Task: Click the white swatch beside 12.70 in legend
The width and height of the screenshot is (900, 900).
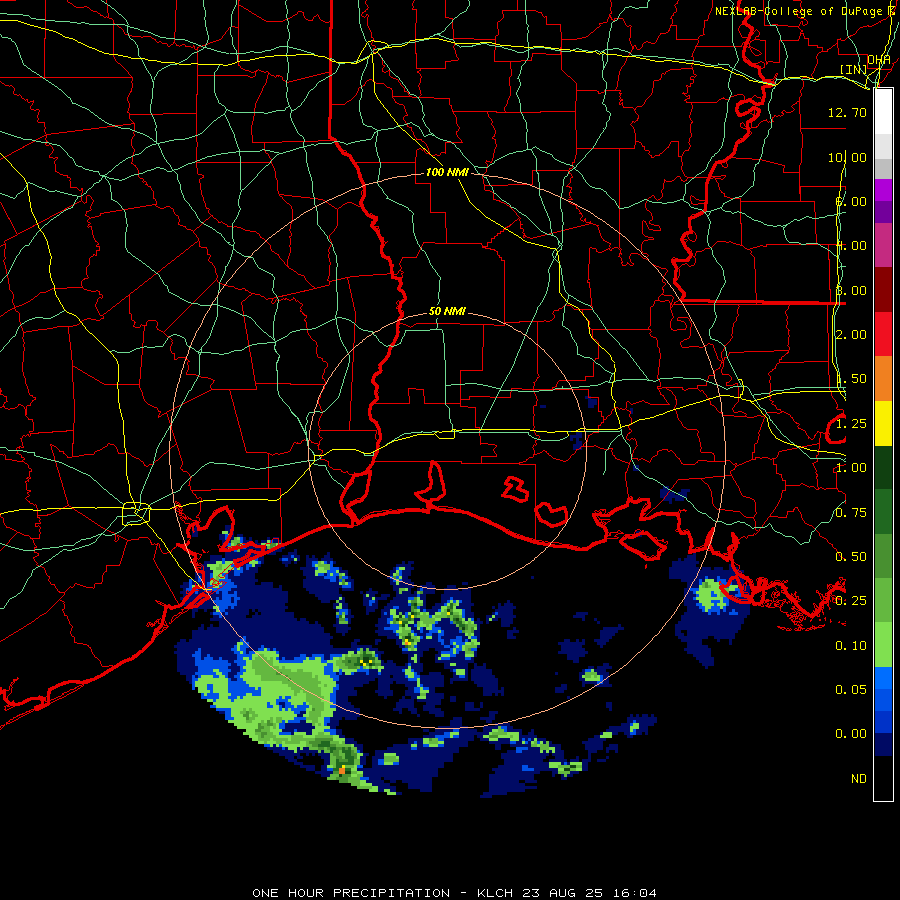Action: 883,111
